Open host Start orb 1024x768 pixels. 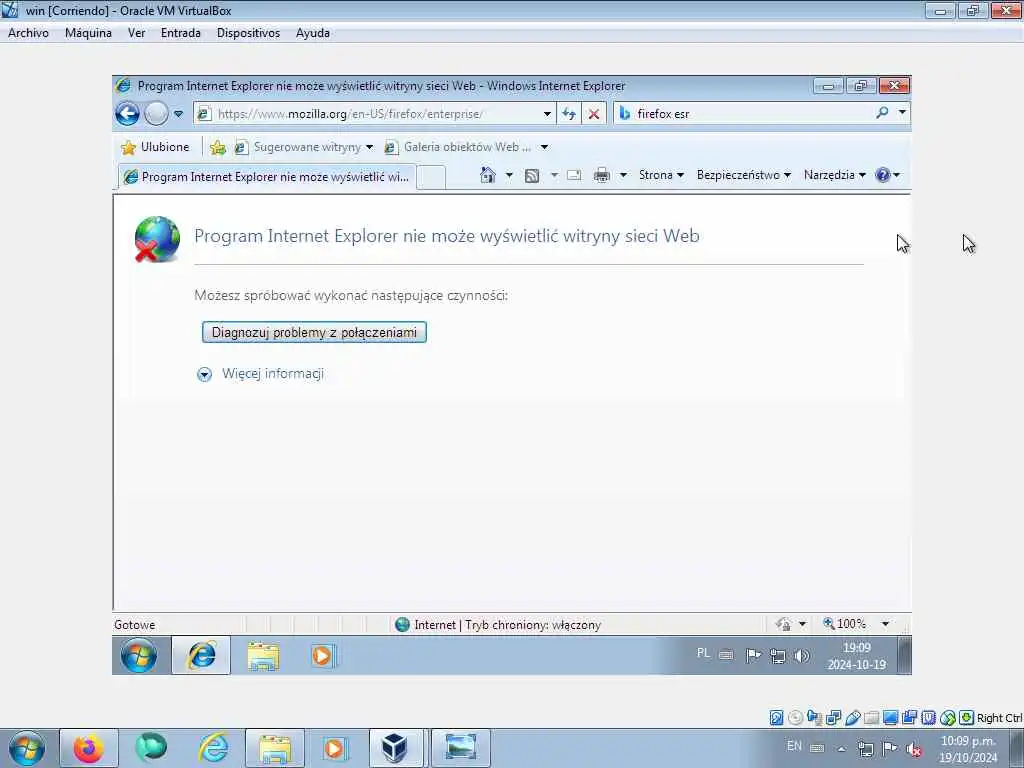point(26,748)
